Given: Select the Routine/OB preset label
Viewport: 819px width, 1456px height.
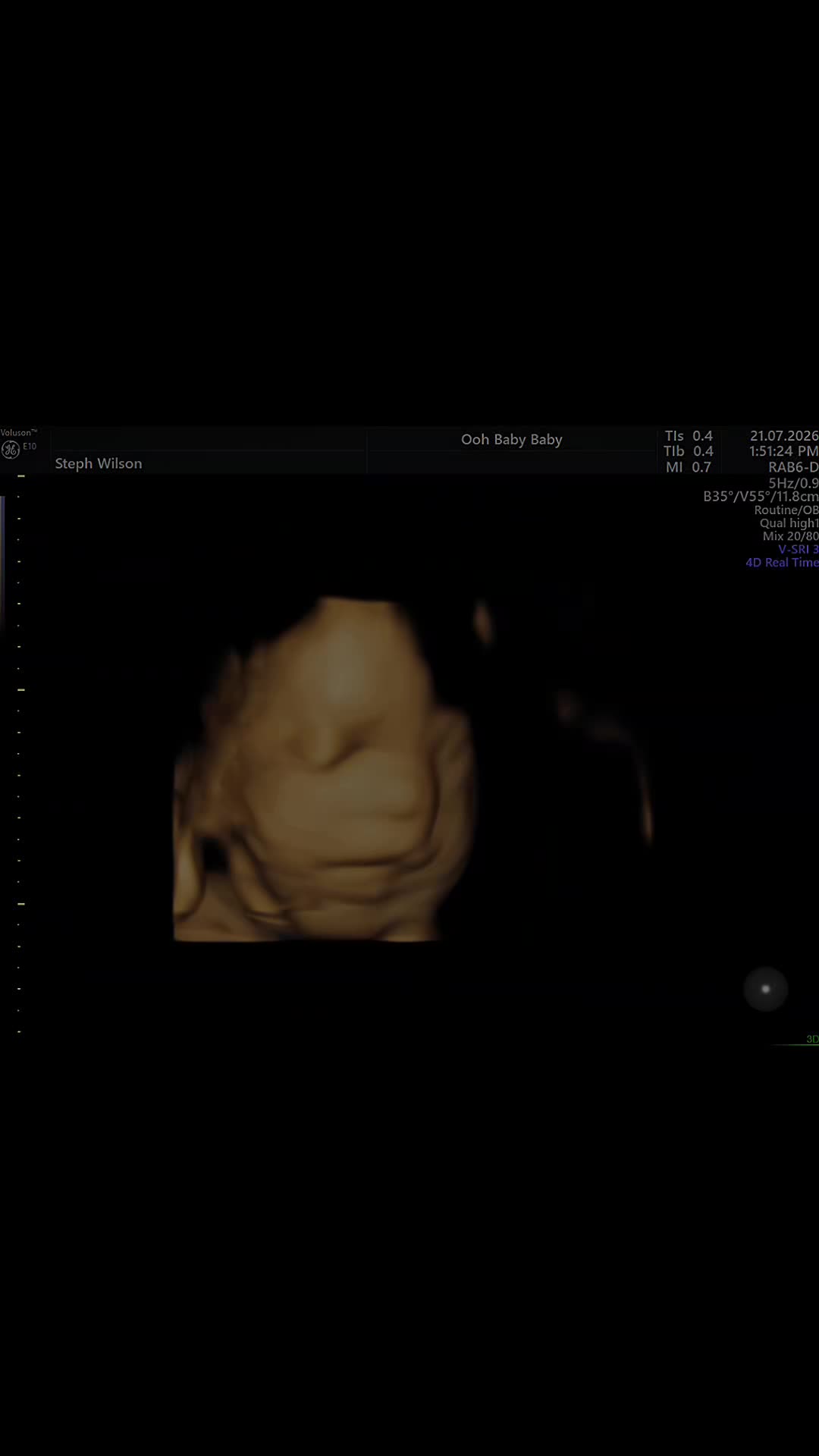Looking at the screenshot, I should click(x=786, y=510).
